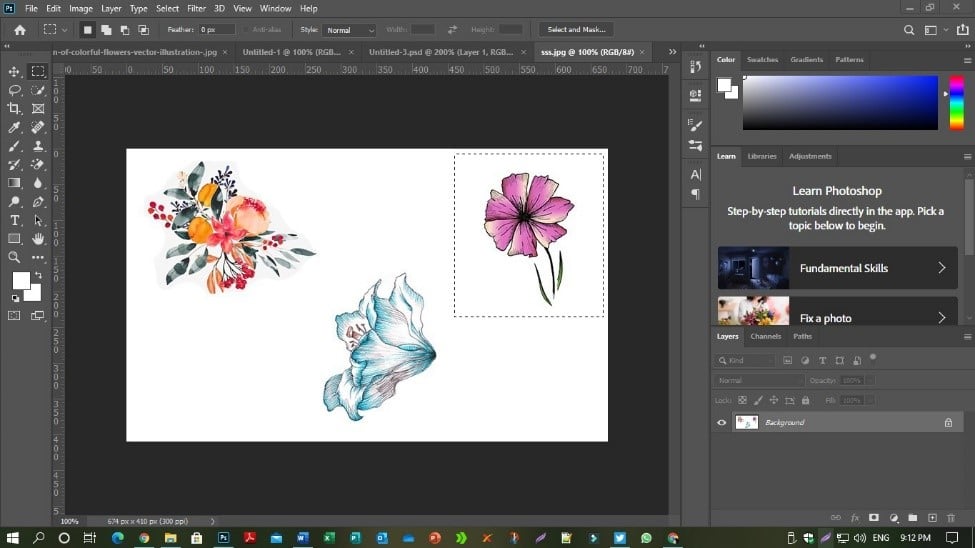Click the Feather input field
975x548 pixels.
pos(216,30)
